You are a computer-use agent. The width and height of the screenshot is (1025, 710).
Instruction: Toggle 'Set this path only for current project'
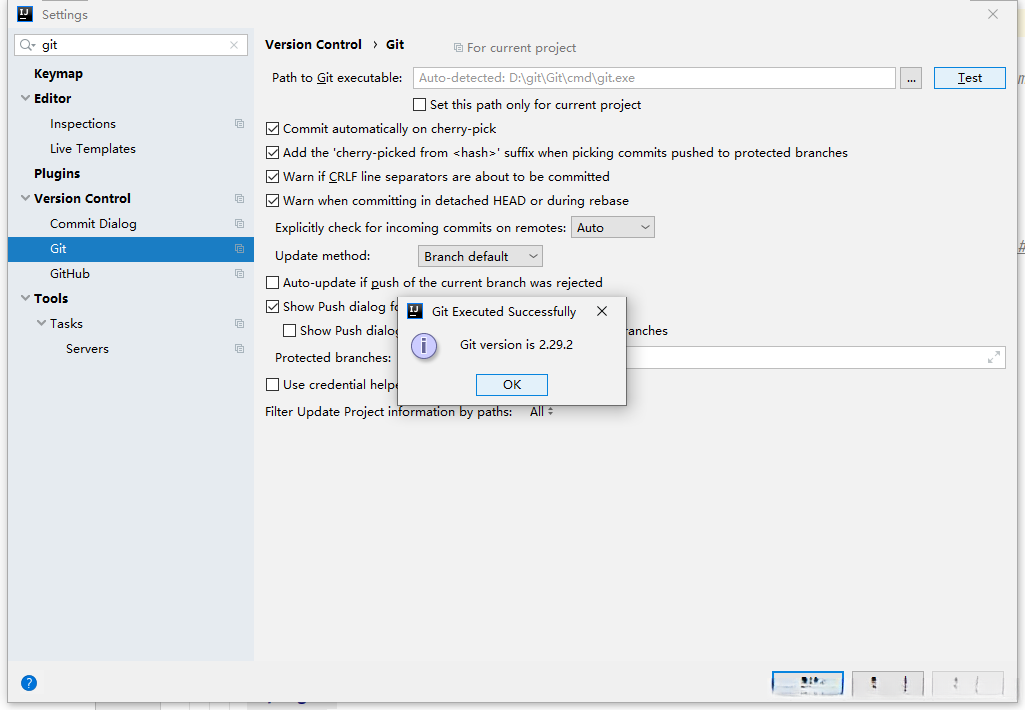point(420,105)
